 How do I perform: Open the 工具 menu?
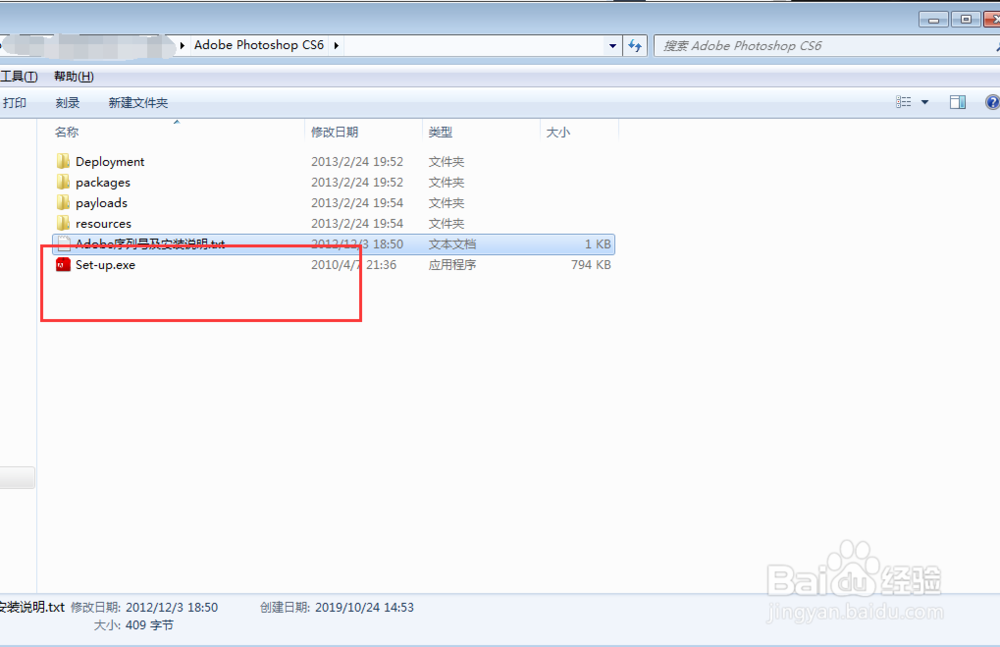point(20,76)
